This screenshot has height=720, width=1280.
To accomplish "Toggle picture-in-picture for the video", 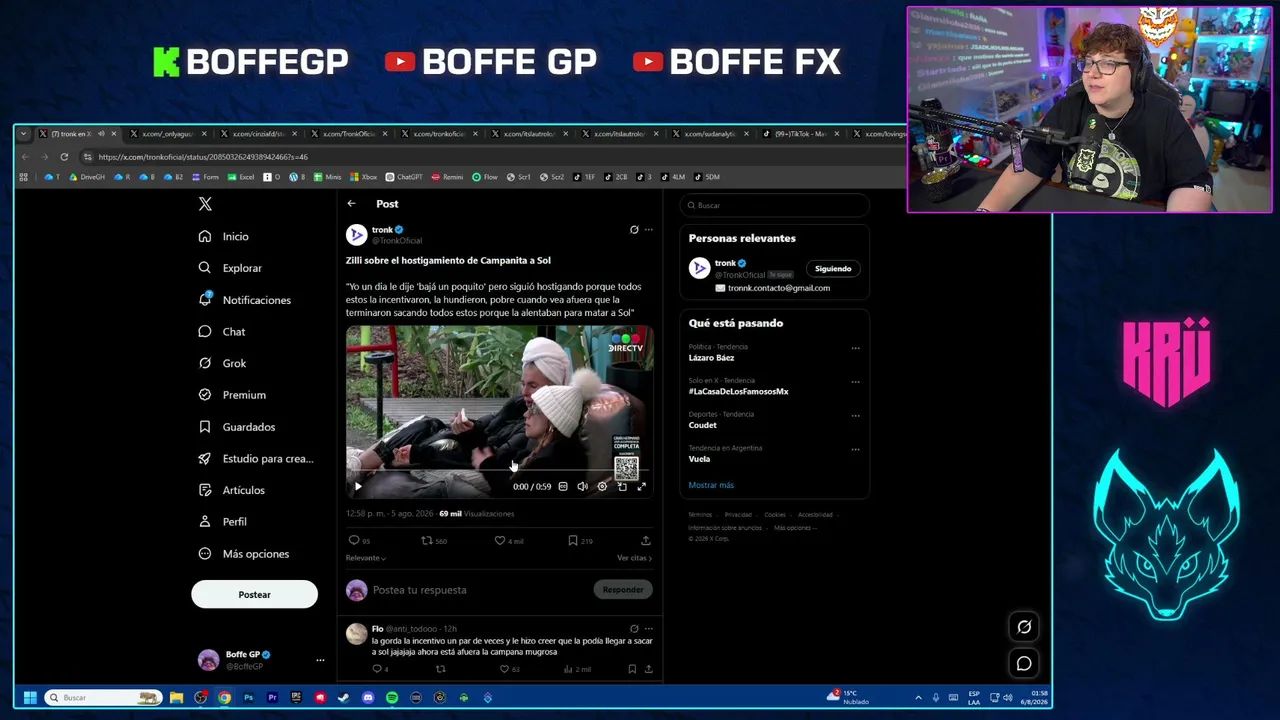I will [622, 487].
